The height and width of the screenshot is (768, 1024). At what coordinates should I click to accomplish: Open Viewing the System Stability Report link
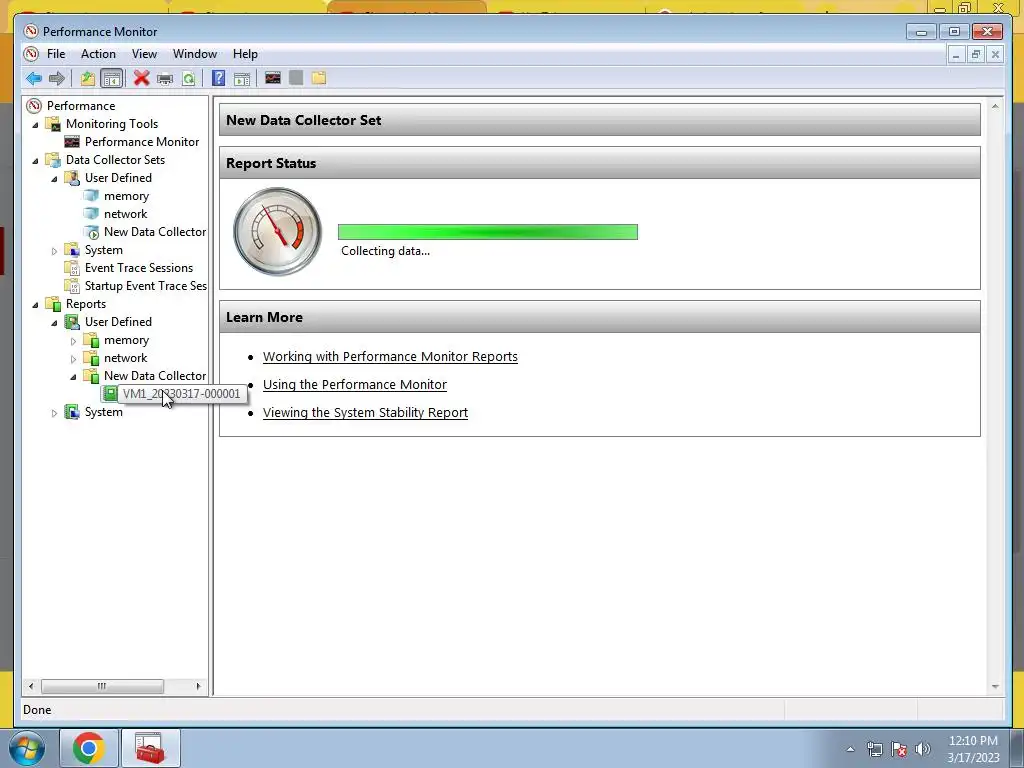click(365, 413)
